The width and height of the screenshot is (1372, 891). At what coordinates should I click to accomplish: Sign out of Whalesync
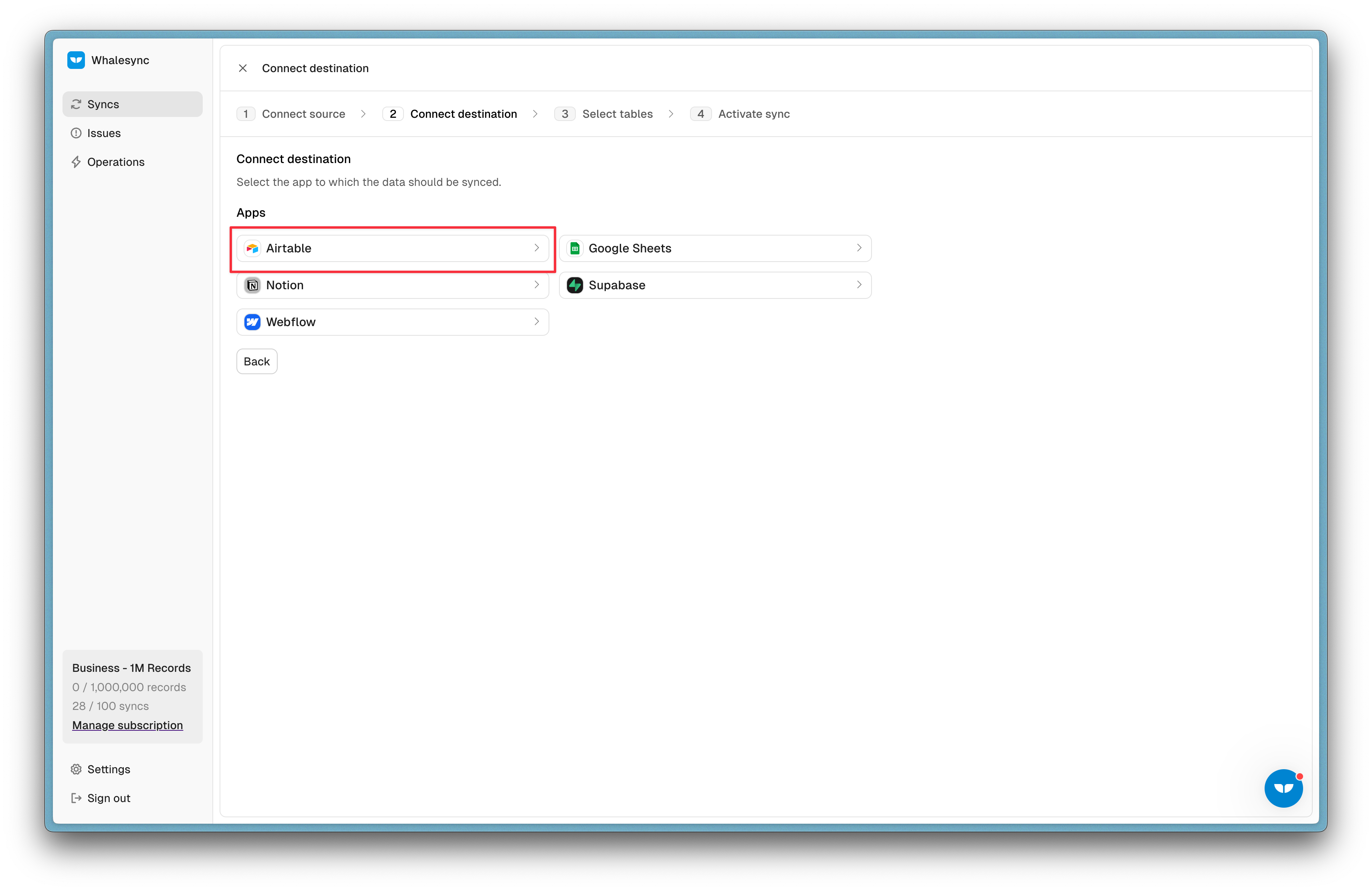pyautogui.click(x=133, y=798)
